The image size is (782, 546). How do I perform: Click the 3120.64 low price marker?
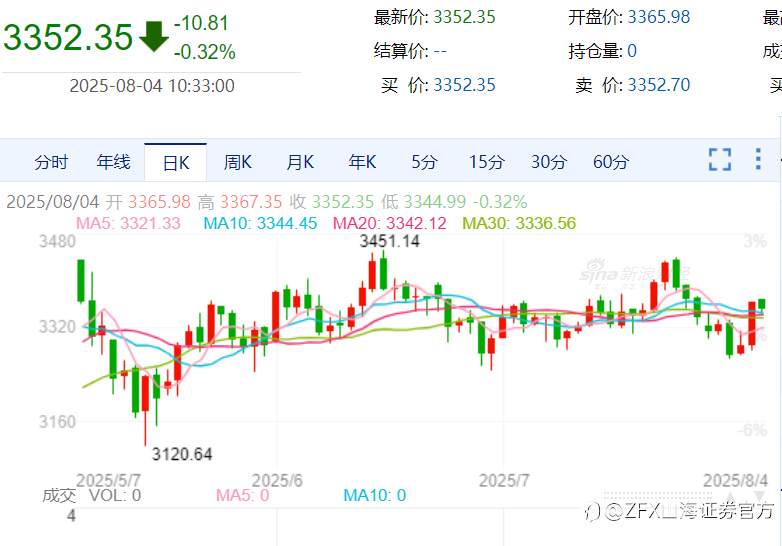182,454
